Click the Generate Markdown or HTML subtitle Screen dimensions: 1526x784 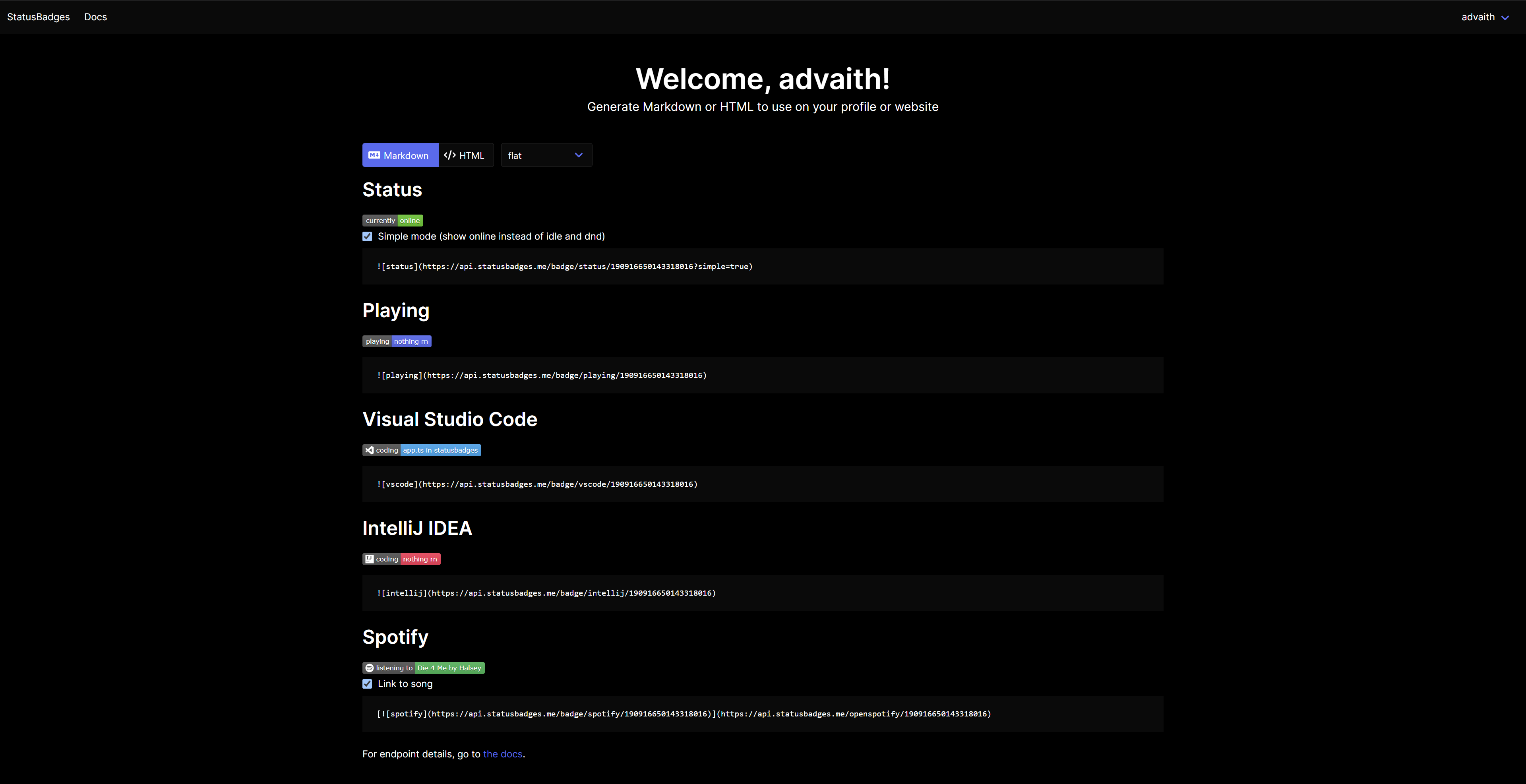(x=763, y=106)
